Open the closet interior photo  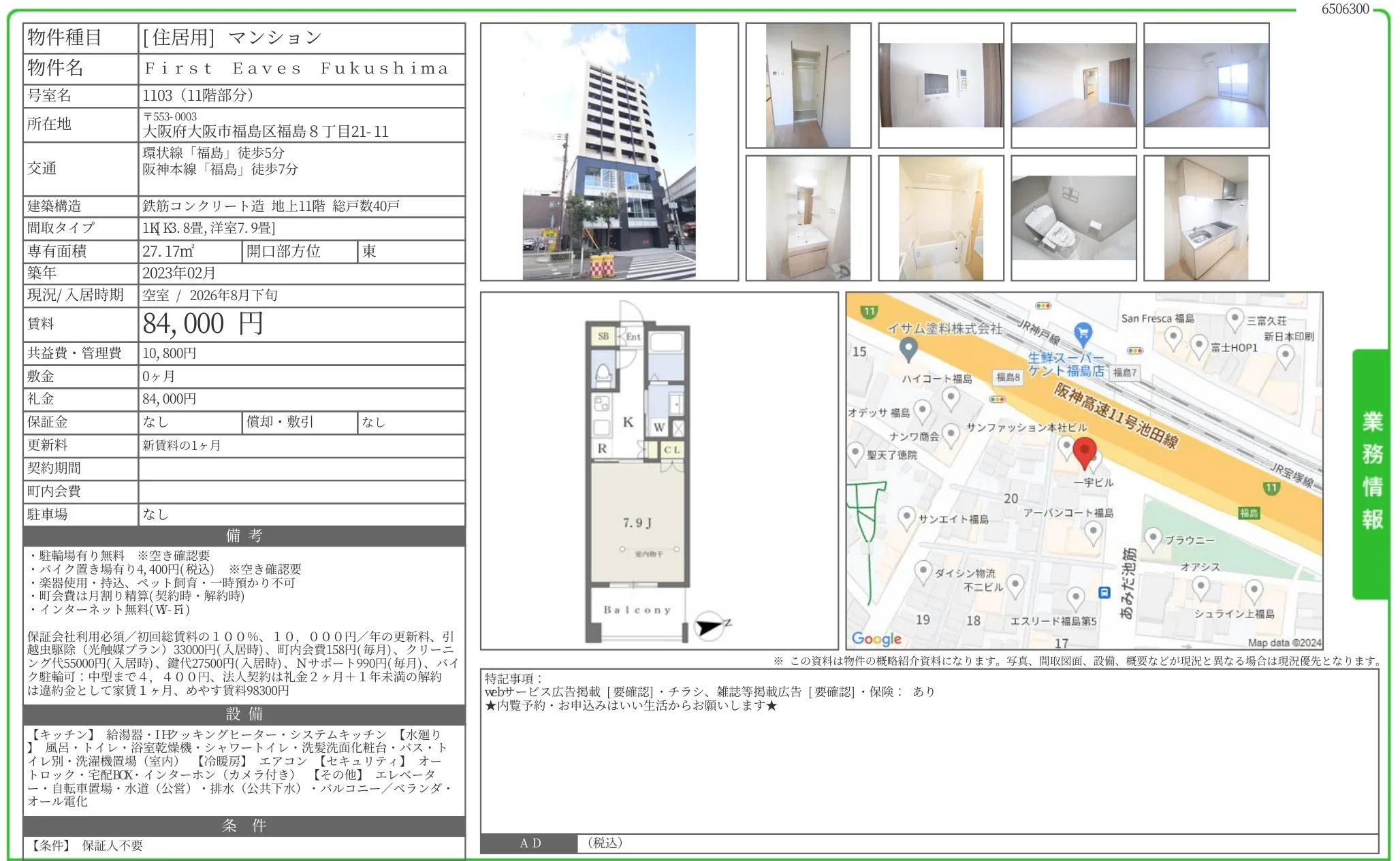(808, 85)
